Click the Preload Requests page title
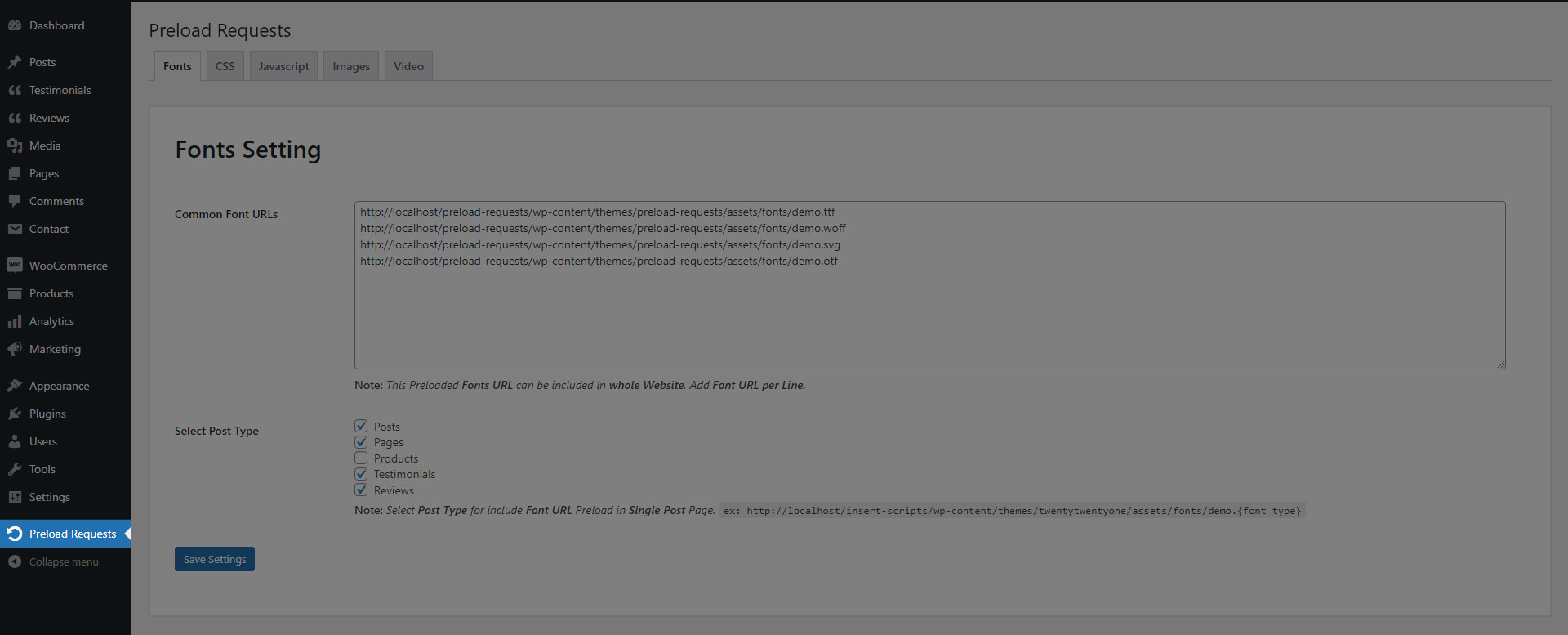This screenshot has width=1568, height=635. click(220, 30)
